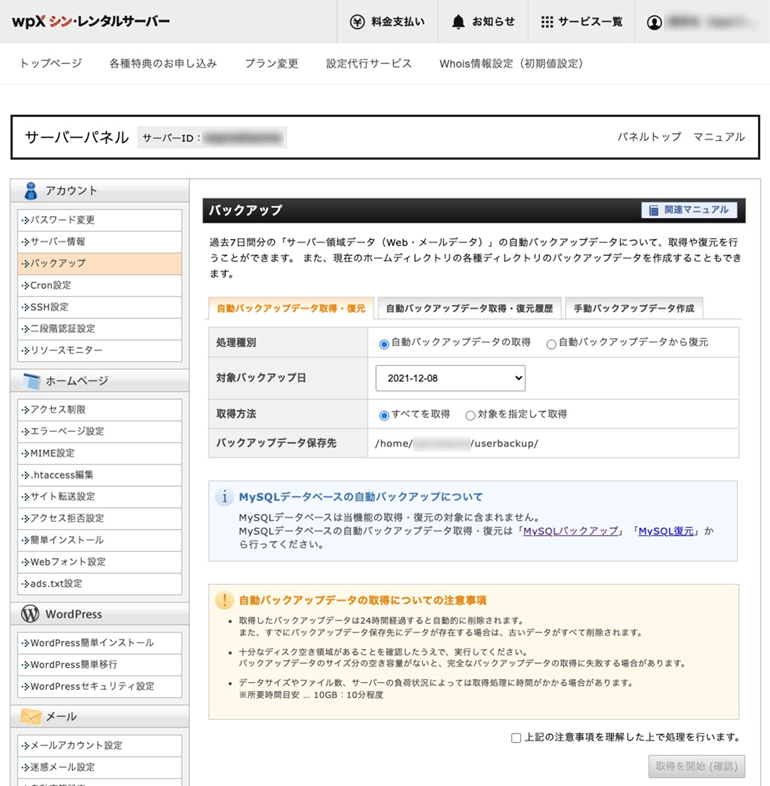770x786 pixels.
Task: Open MIME設定 in the sidebar
Action: tap(99, 453)
